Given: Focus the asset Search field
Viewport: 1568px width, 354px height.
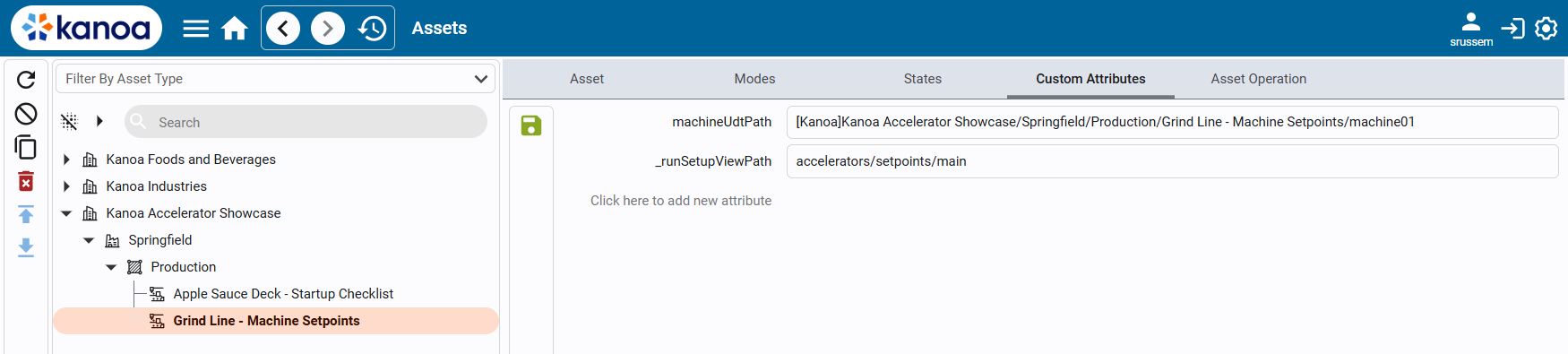Looking at the screenshot, I should click(x=306, y=122).
